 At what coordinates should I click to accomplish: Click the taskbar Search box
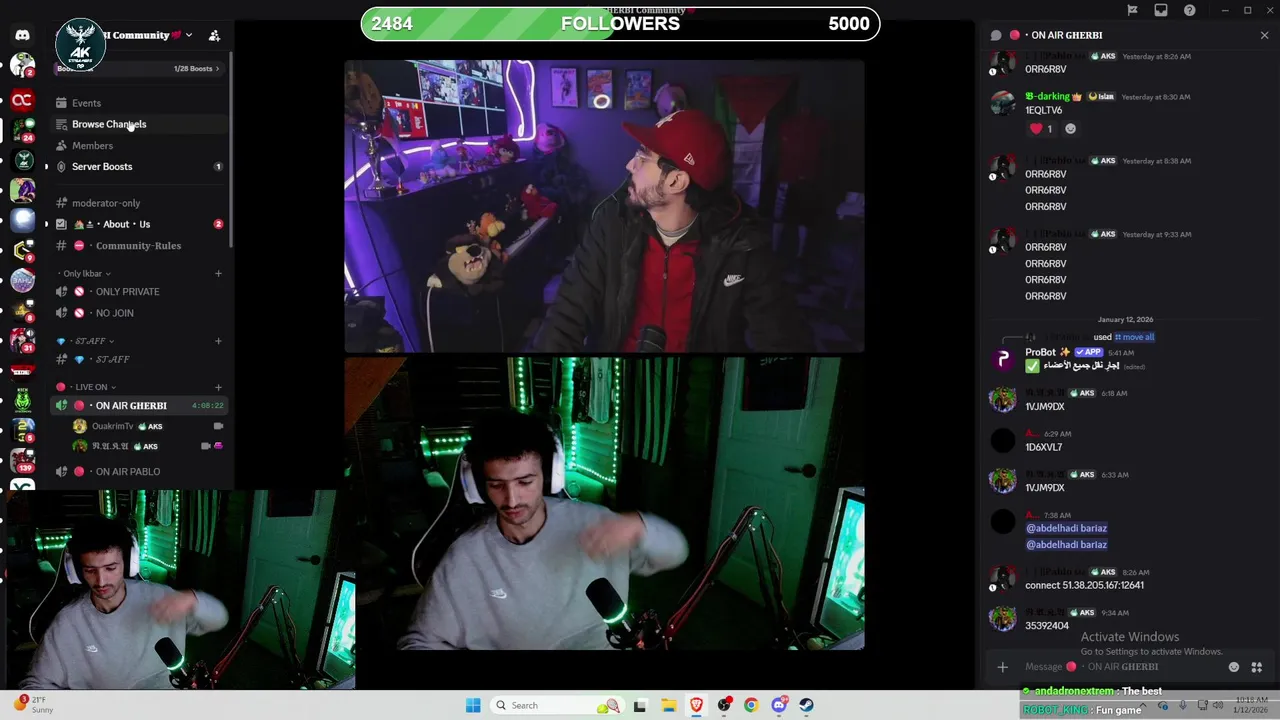(x=555, y=705)
